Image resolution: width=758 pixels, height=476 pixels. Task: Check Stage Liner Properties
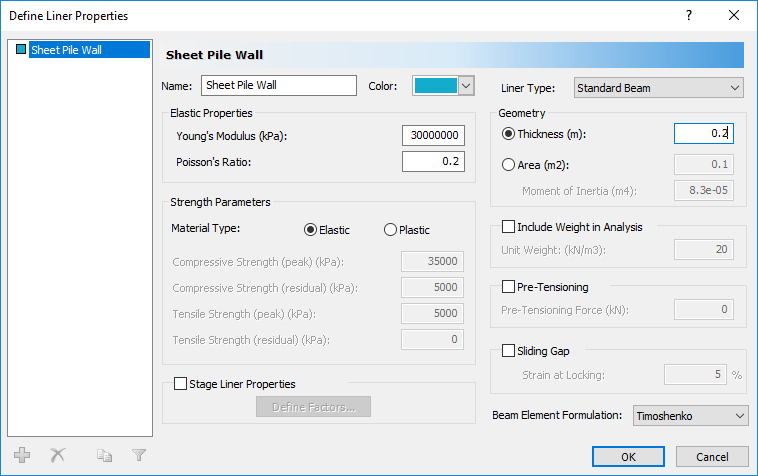(x=181, y=383)
